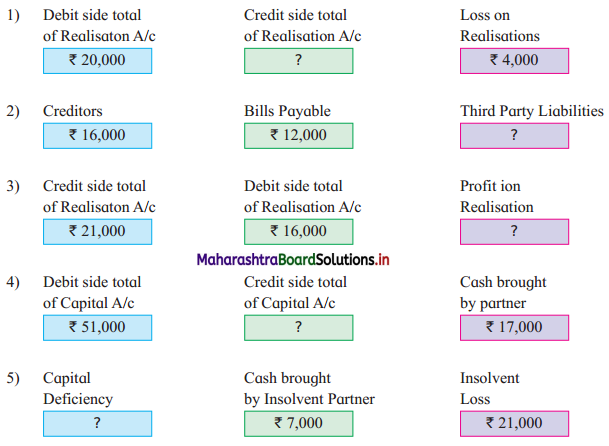Click the ₹ 7,000 Insolvent Partner cash box

pyautogui.click(x=299, y=424)
